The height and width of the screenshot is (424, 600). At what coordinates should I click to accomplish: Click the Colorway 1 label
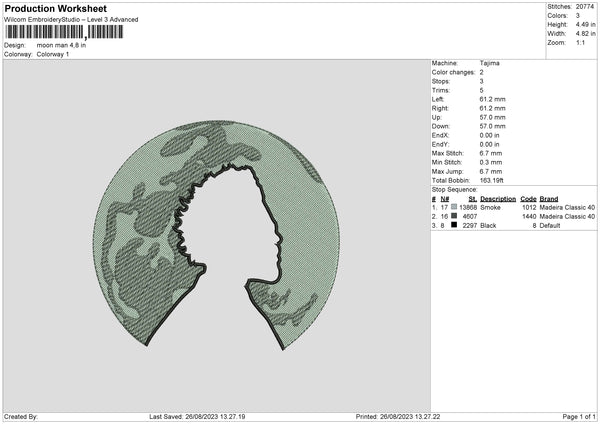52,54
